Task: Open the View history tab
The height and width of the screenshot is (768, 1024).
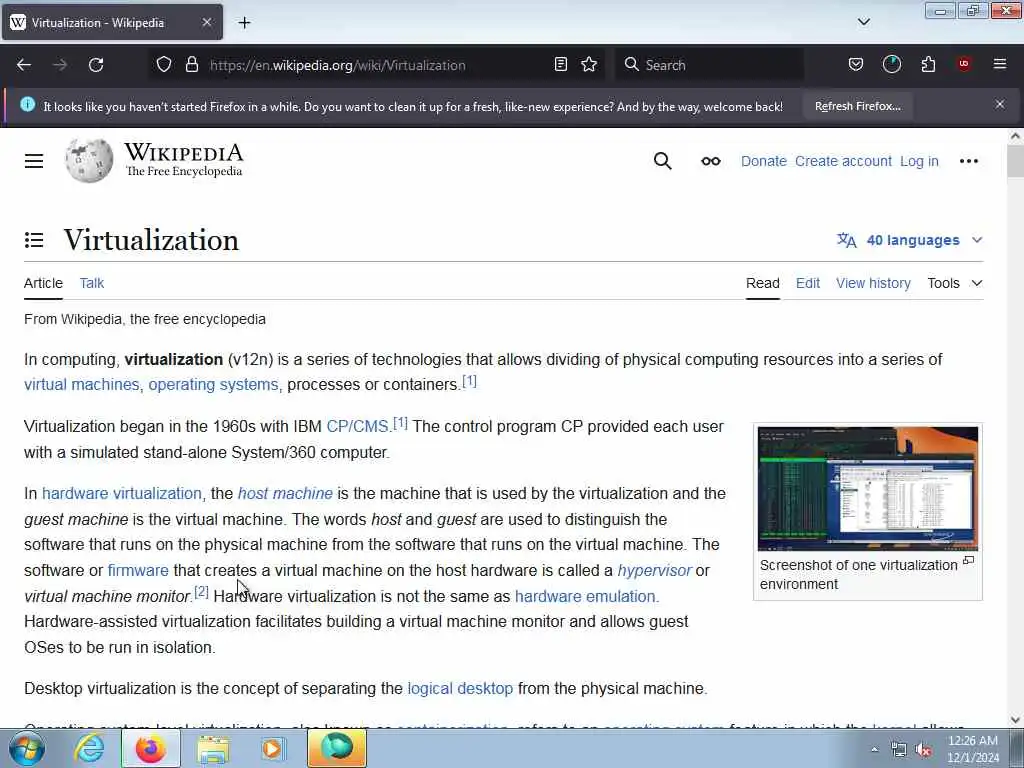Action: 873,283
